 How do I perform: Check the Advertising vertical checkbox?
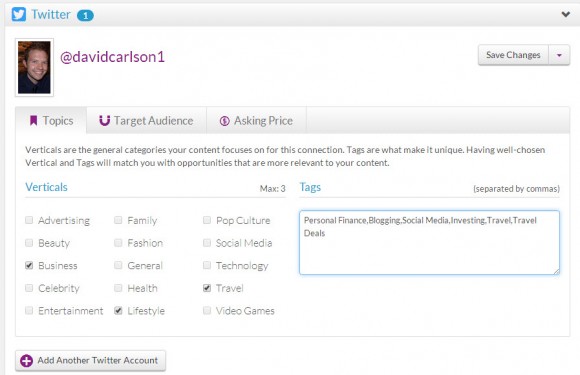pyautogui.click(x=29, y=220)
